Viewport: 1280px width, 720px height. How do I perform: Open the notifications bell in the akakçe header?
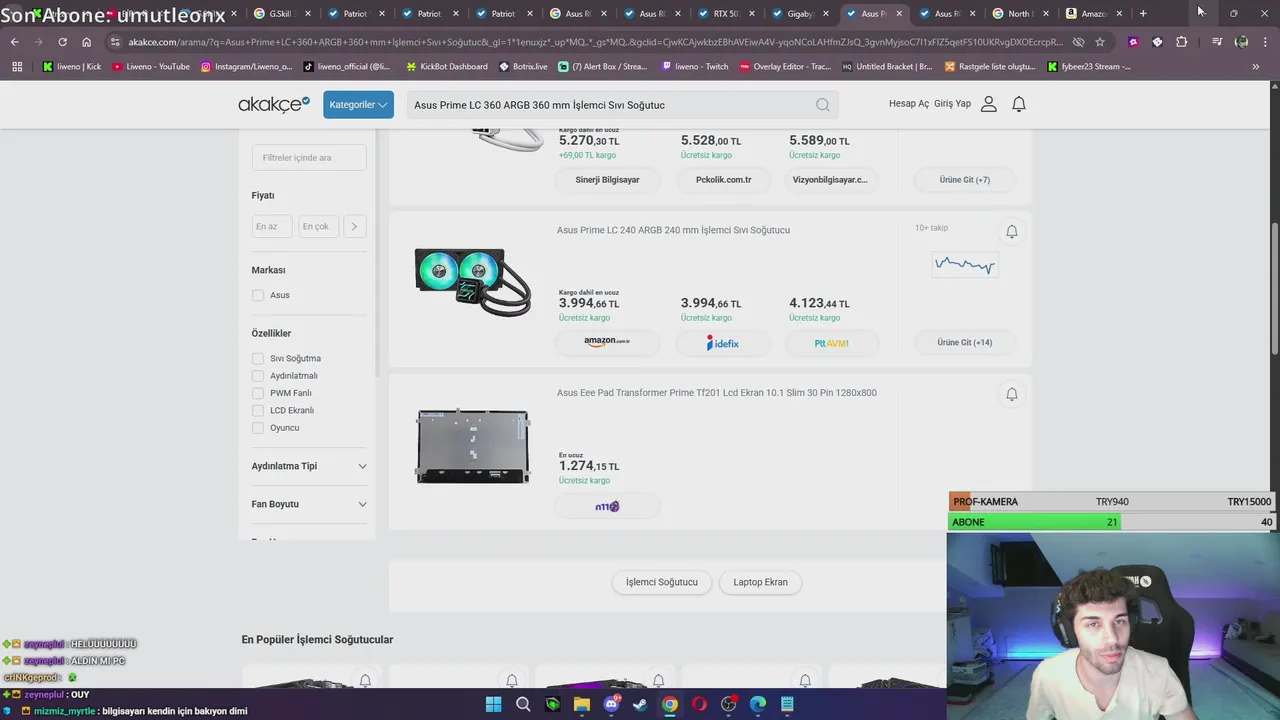(1019, 104)
